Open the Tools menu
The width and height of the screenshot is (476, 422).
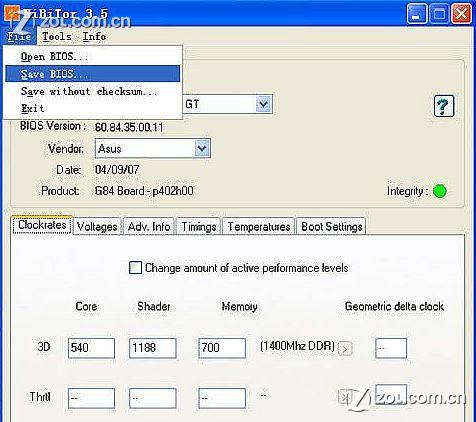click(57, 36)
